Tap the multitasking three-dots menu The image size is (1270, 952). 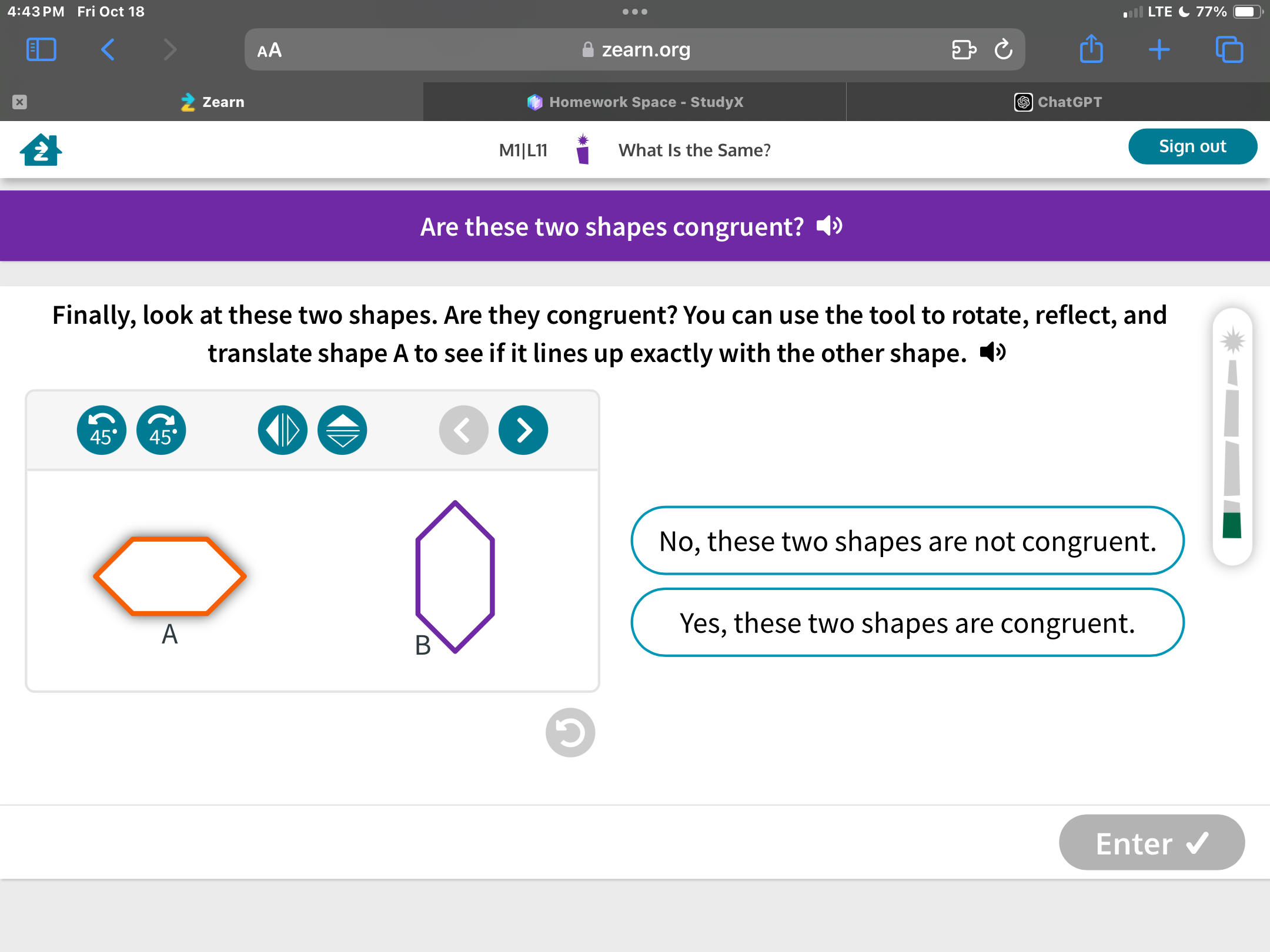635,12
